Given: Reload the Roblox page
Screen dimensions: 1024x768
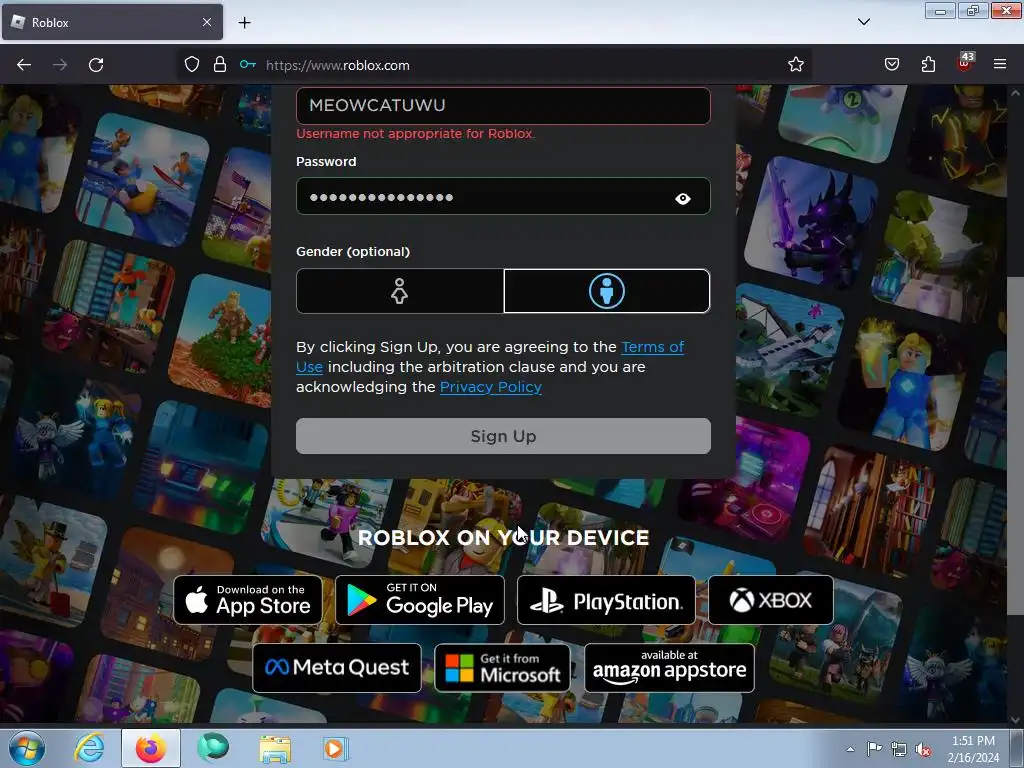Looking at the screenshot, I should pyautogui.click(x=96, y=65).
